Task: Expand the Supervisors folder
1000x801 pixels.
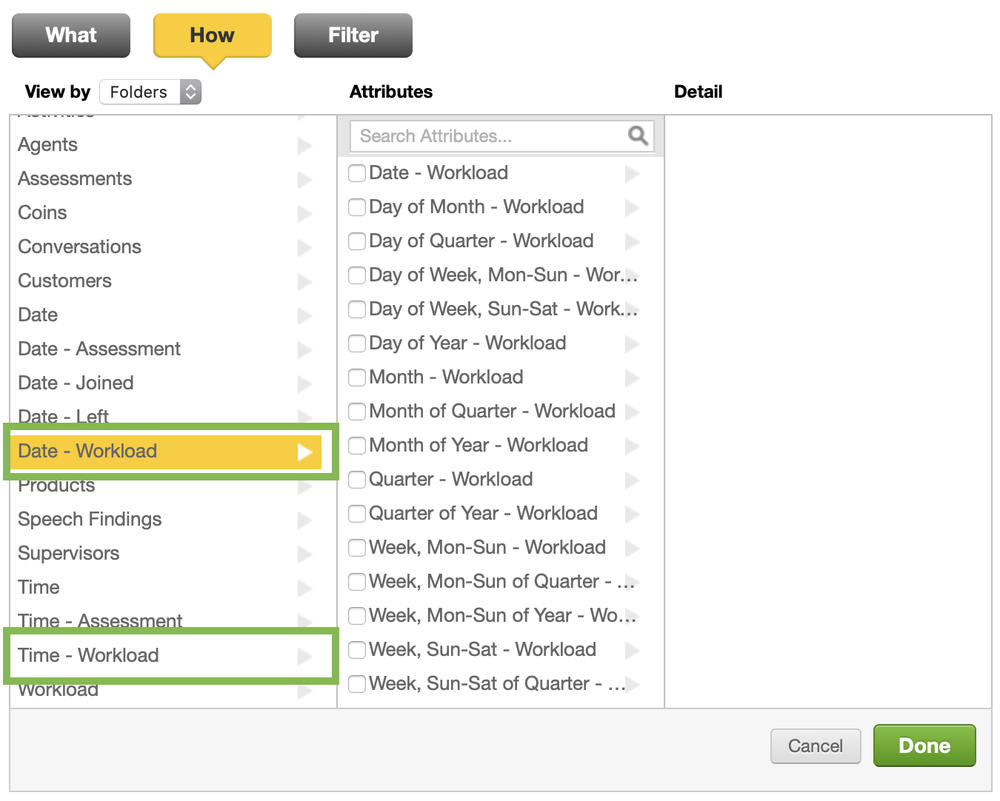Action: coord(305,553)
